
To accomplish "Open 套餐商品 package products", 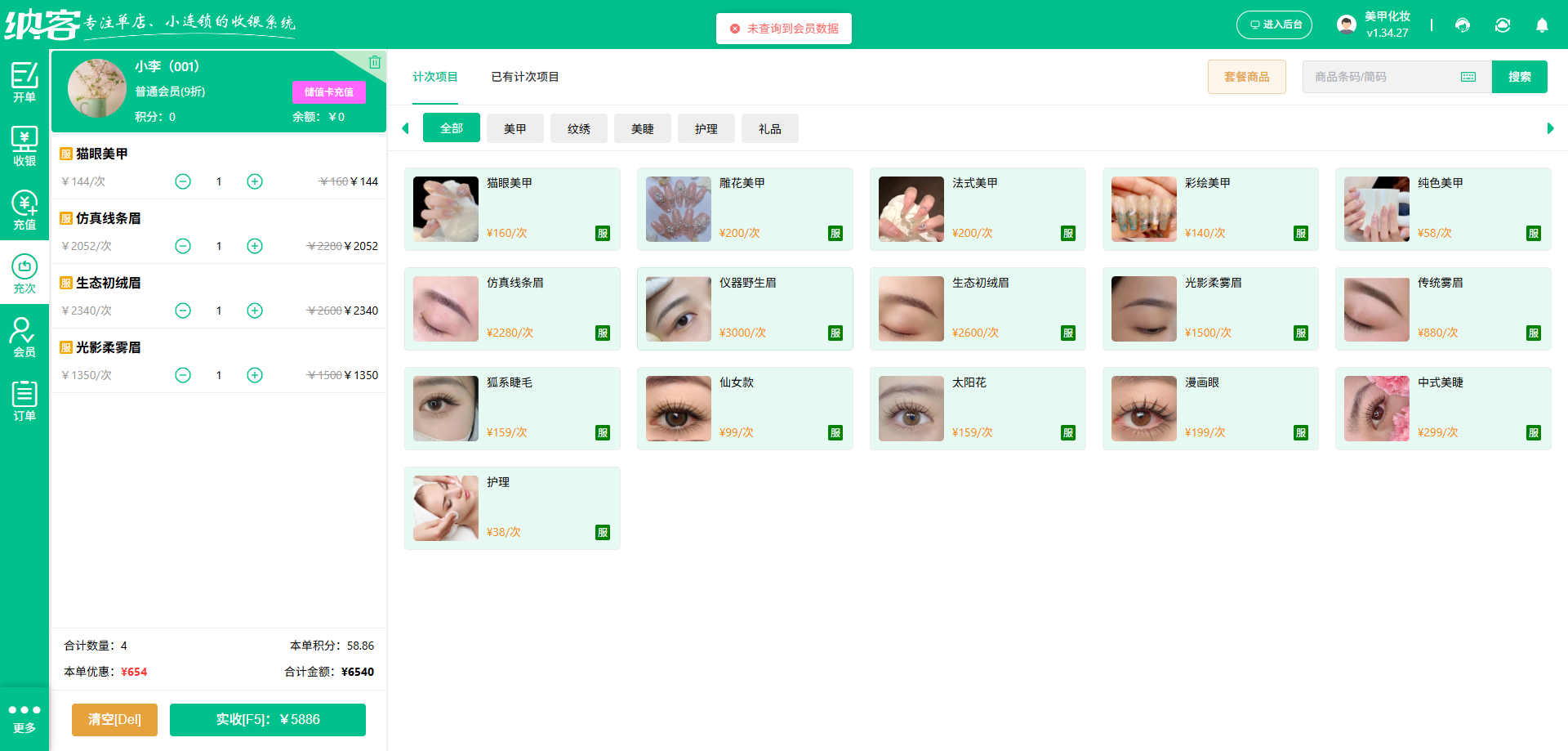I will tap(1246, 76).
